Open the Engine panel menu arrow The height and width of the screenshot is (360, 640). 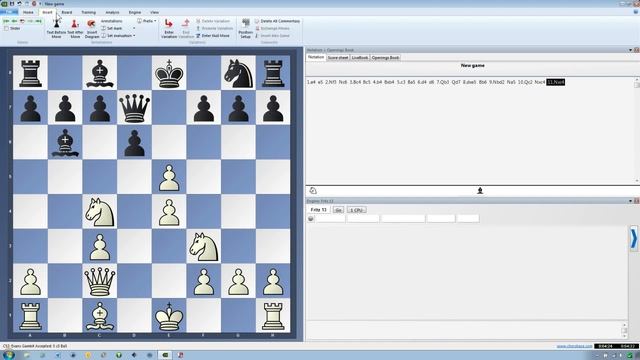click(630, 201)
